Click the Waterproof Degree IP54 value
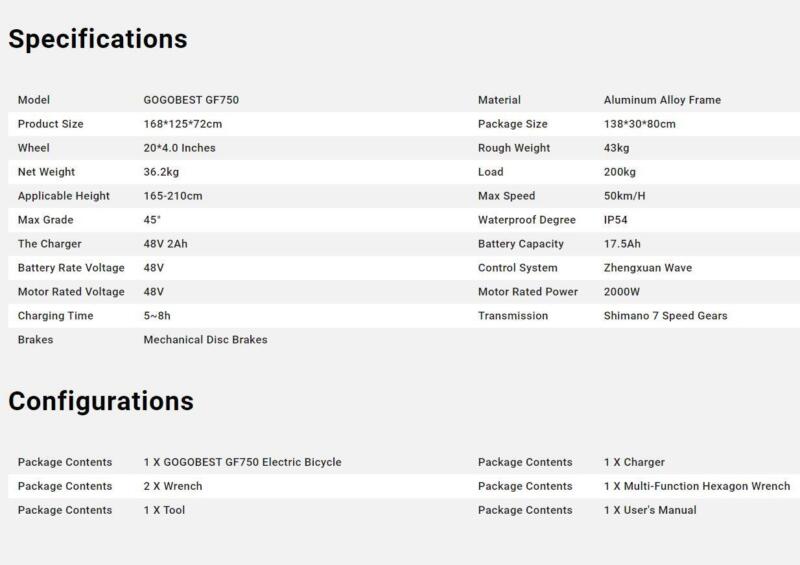 pos(616,220)
